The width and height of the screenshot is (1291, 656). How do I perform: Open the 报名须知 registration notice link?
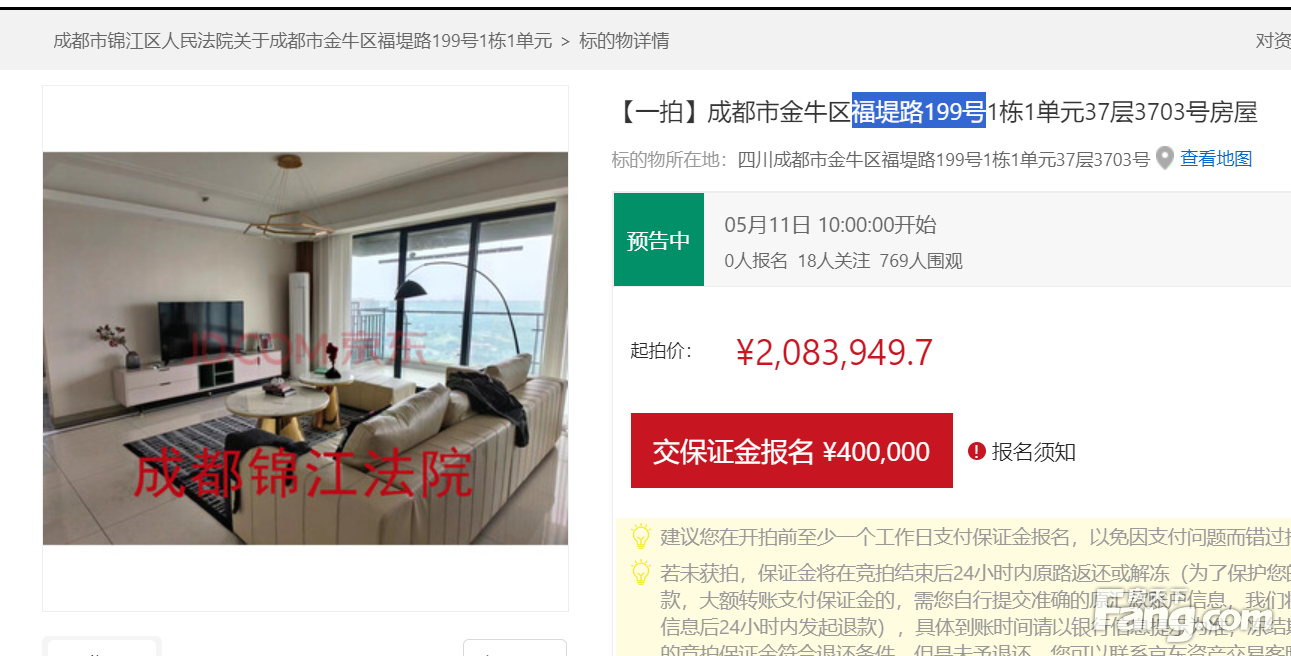(1033, 451)
